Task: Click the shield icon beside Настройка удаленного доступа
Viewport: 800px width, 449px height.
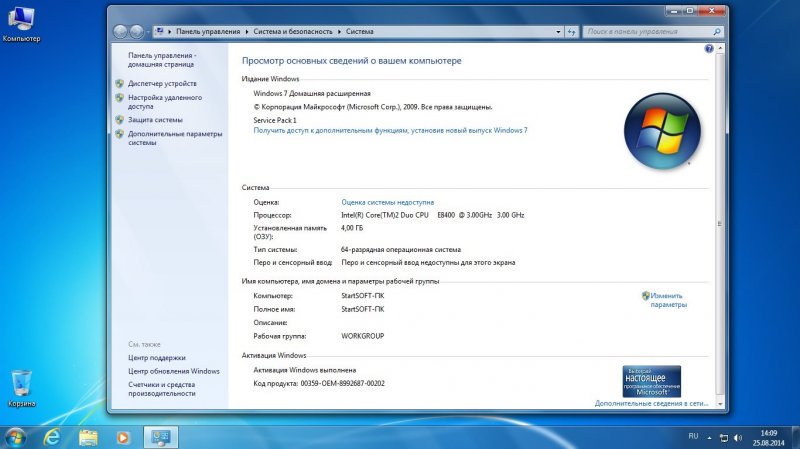Action: (x=119, y=97)
